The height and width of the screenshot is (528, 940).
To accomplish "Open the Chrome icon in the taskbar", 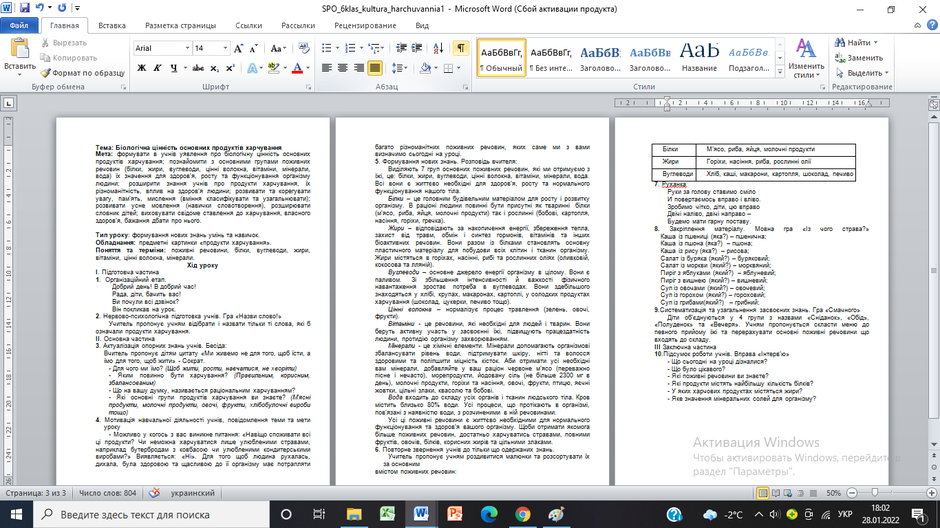I will coord(523,514).
